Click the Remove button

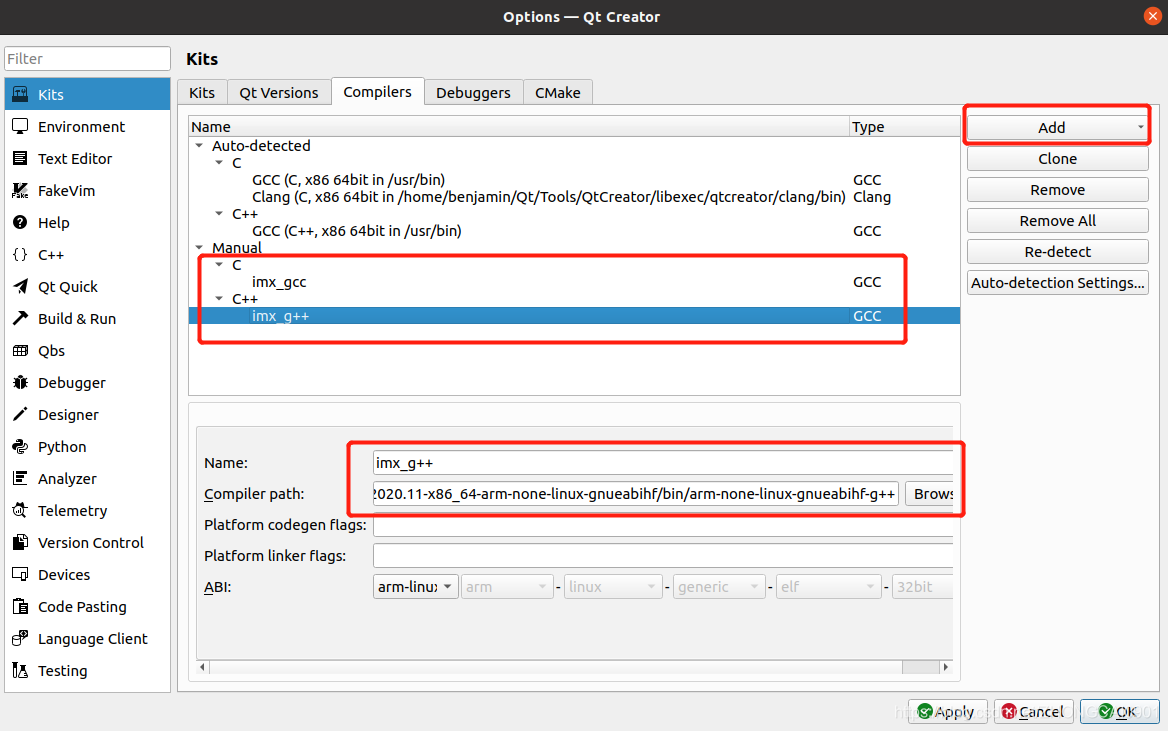1057,190
